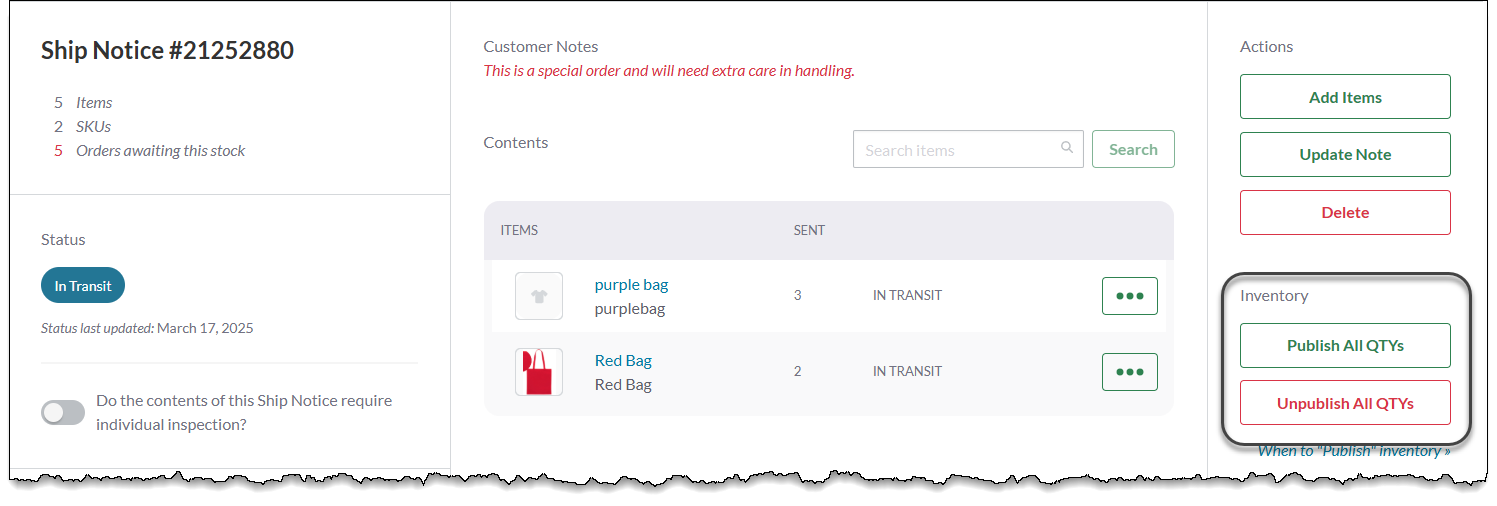This screenshot has height=506, width=1497.
Task: Publish All QTYs to inventory
Action: point(1345,346)
